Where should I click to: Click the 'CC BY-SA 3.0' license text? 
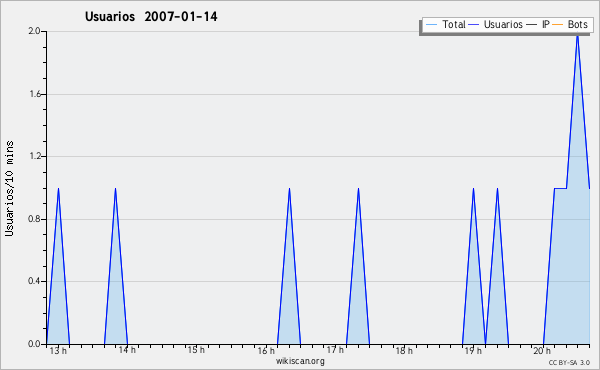tap(569, 362)
